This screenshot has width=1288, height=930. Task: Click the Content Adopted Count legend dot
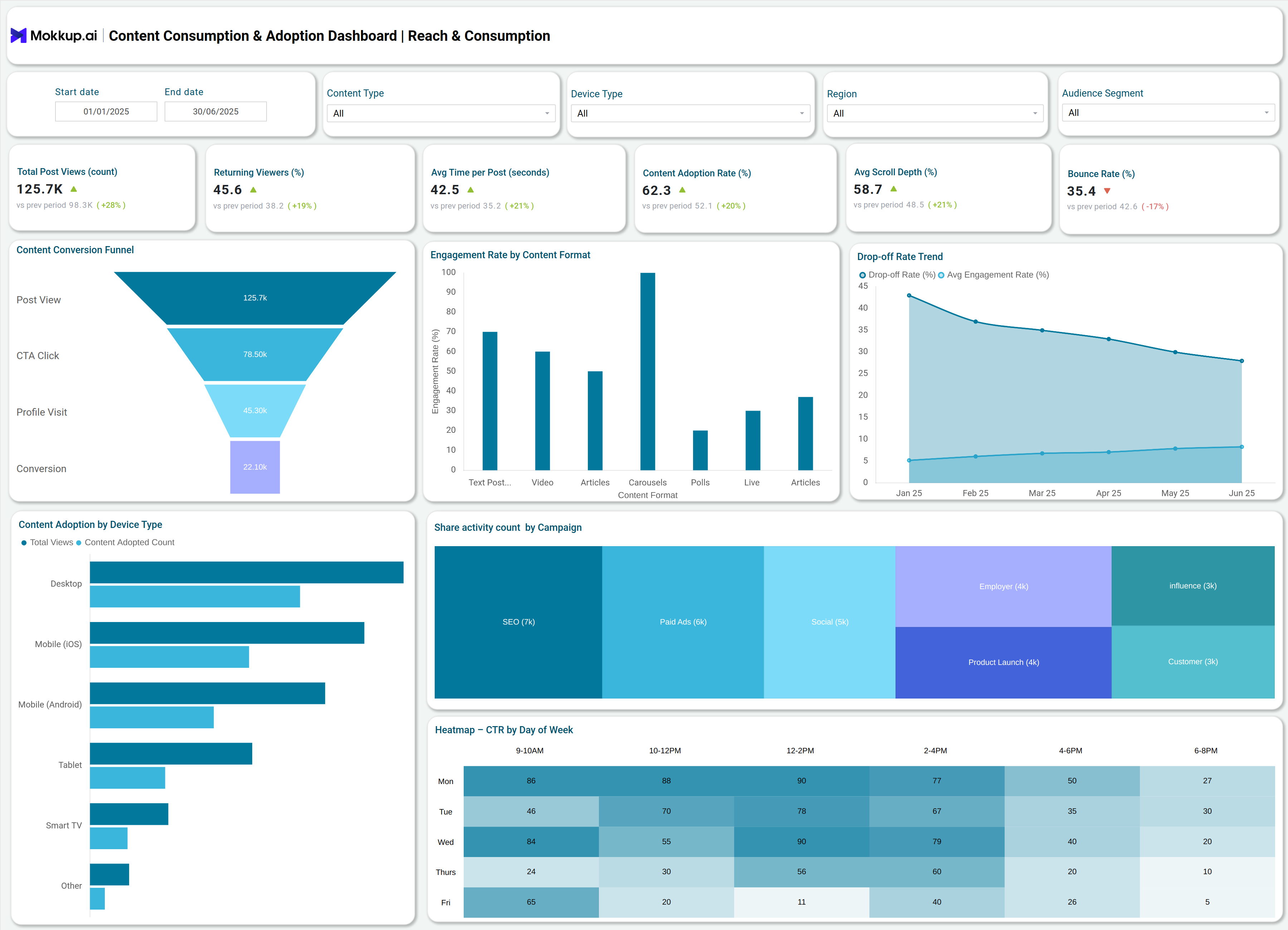[78, 543]
